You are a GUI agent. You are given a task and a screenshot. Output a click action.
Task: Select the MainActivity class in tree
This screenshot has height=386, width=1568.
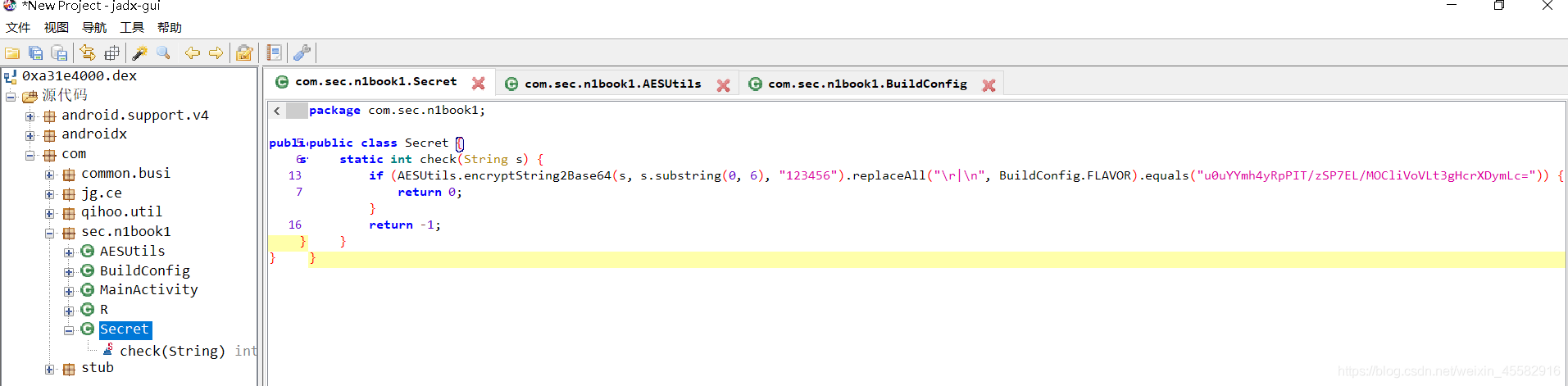(x=149, y=289)
